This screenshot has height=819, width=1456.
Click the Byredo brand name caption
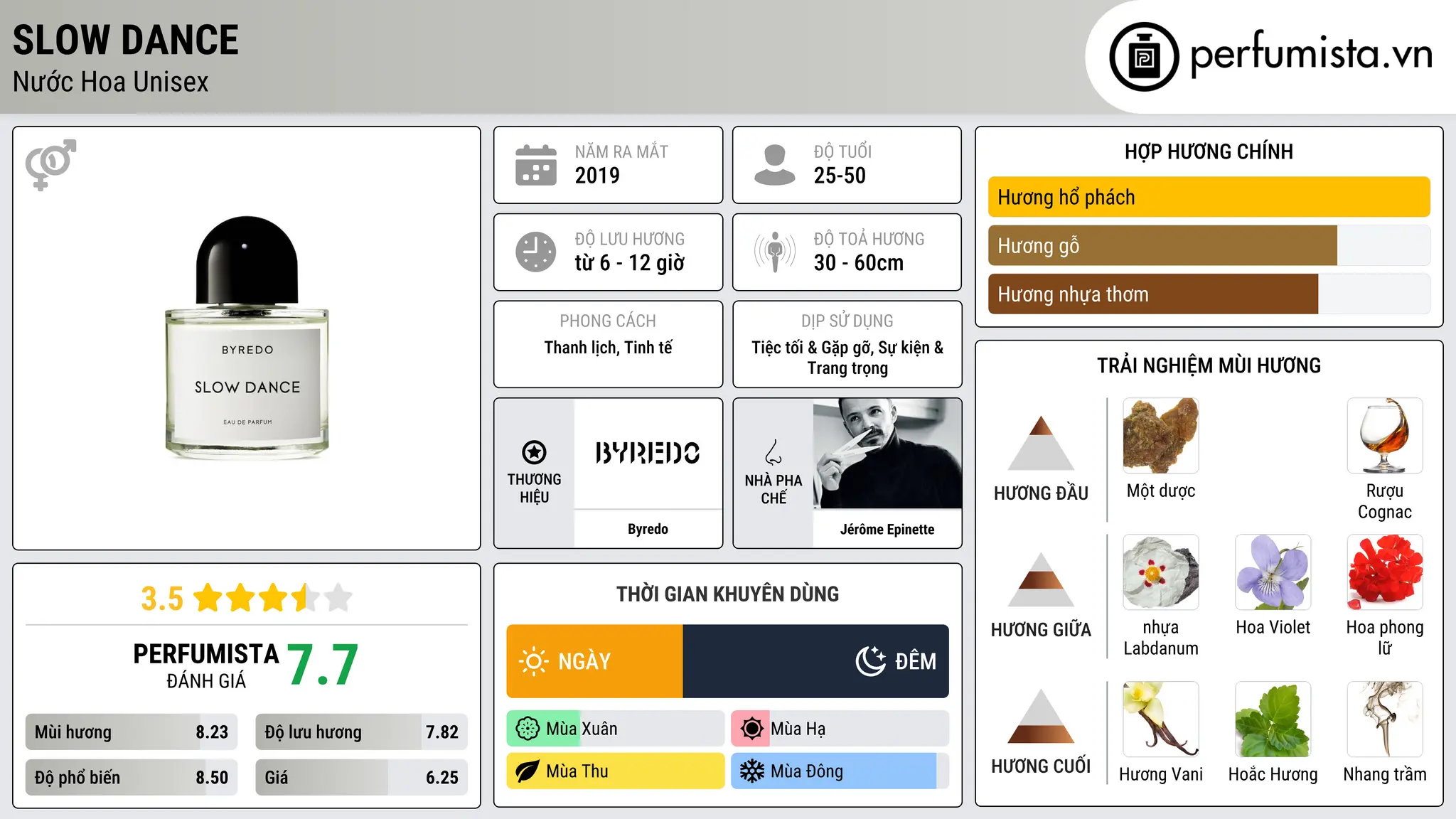click(x=648, y=529)
